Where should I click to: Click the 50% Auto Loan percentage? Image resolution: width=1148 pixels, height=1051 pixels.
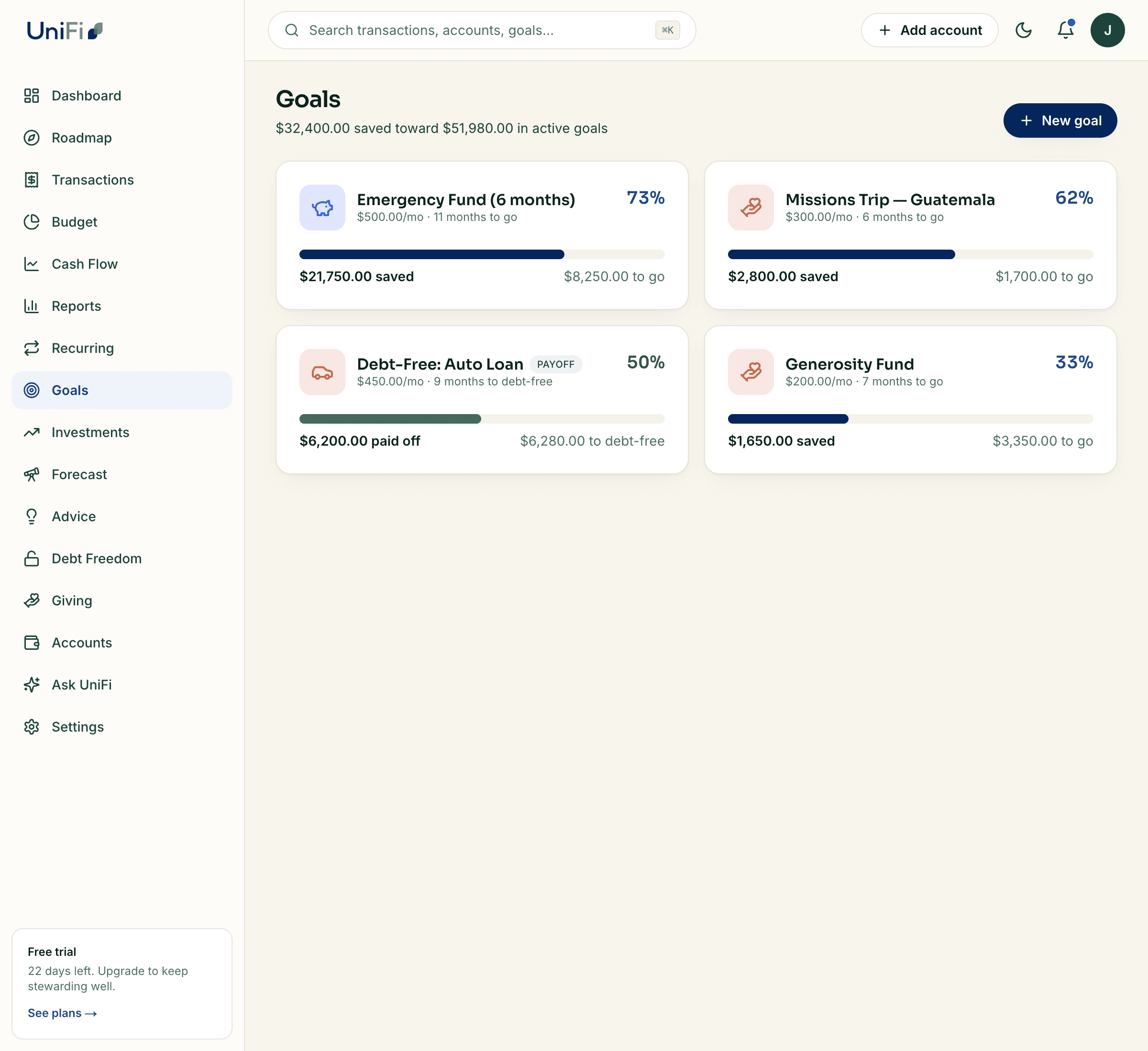pos(645,362)
